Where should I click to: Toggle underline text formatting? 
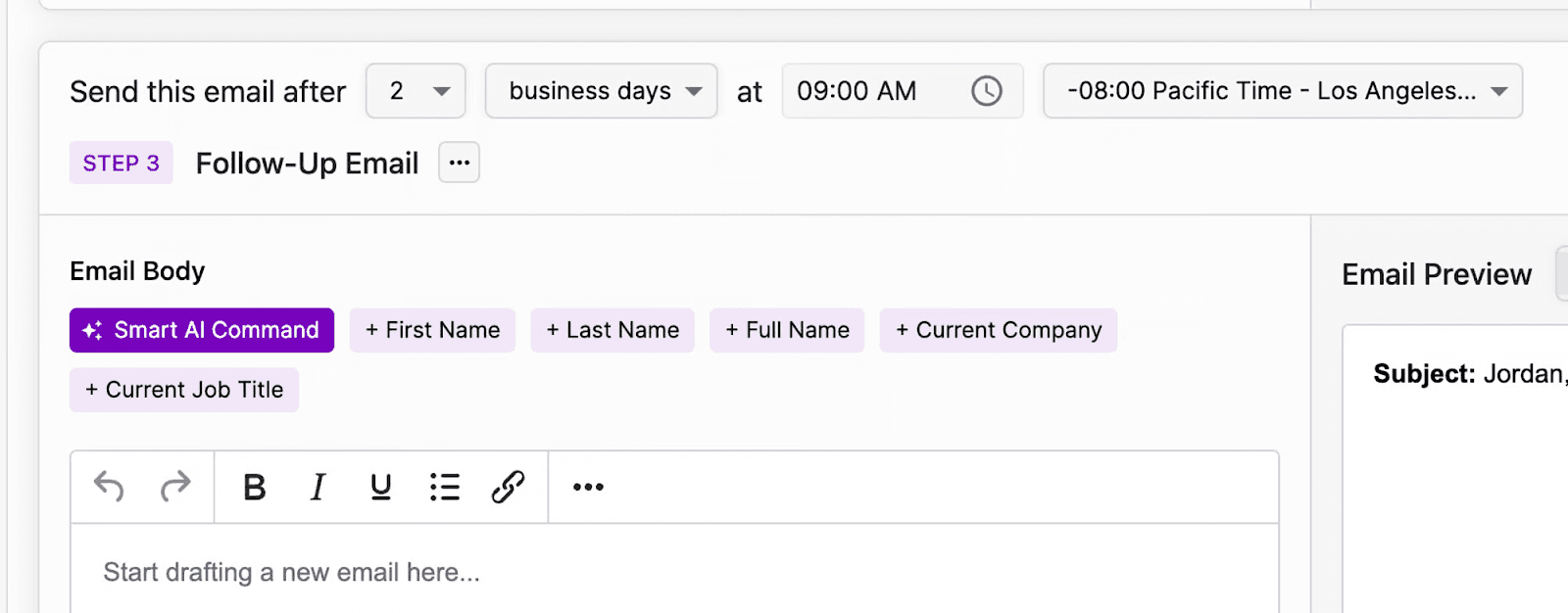381,487
